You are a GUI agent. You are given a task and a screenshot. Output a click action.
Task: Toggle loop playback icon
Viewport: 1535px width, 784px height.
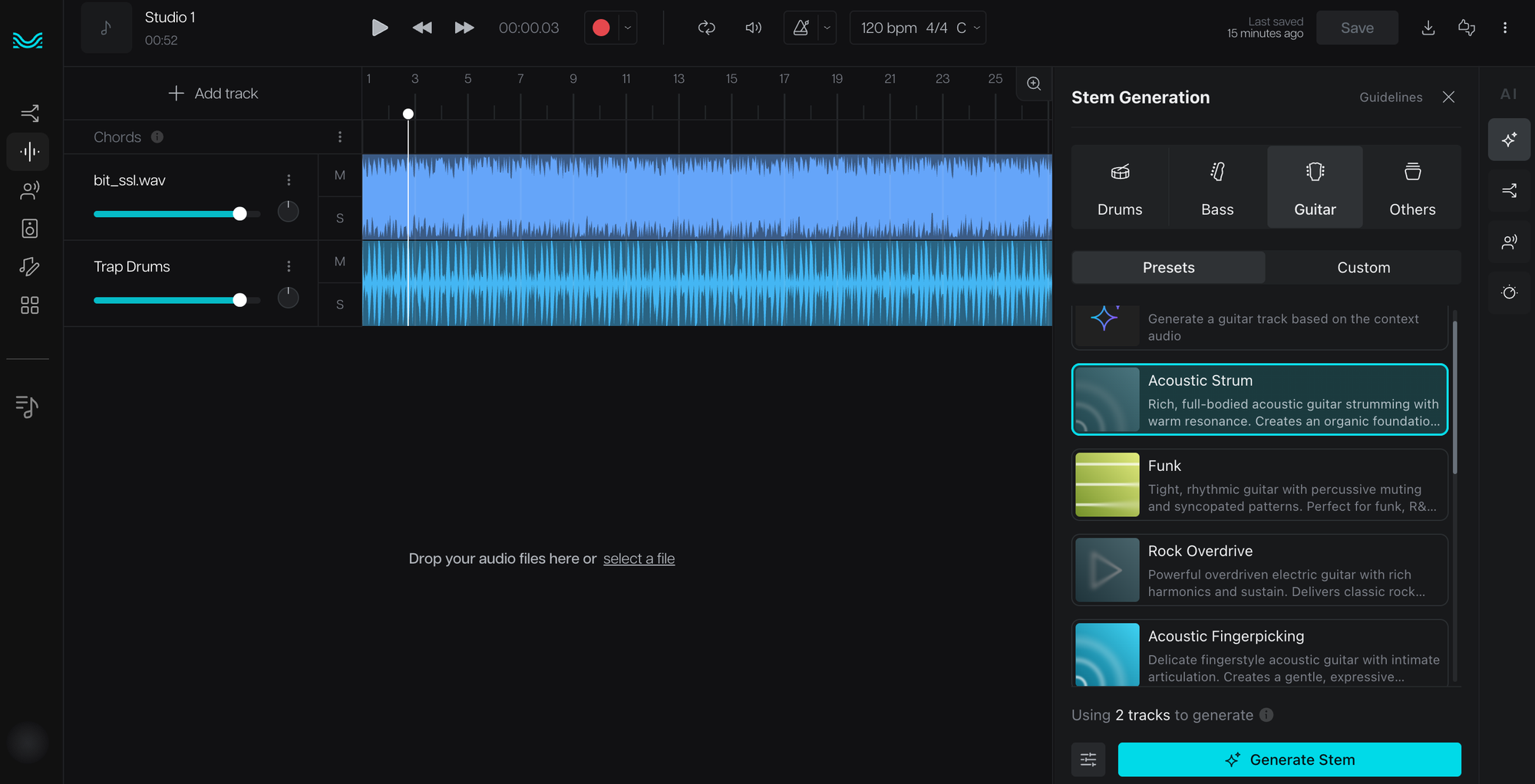pos(706,28)
